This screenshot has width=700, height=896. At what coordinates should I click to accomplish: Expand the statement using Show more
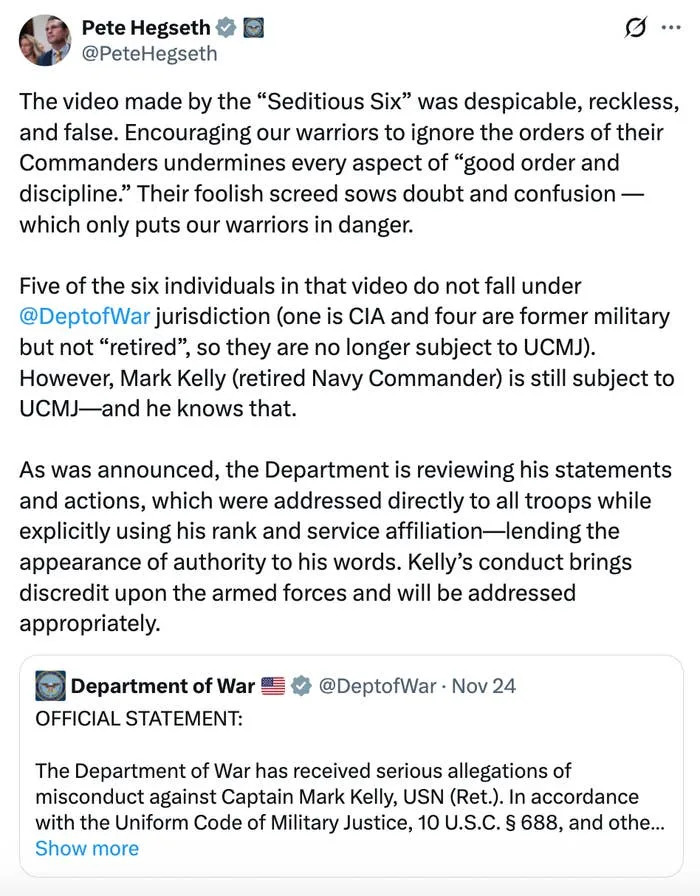pyautogui.click(x=87, y=848)
